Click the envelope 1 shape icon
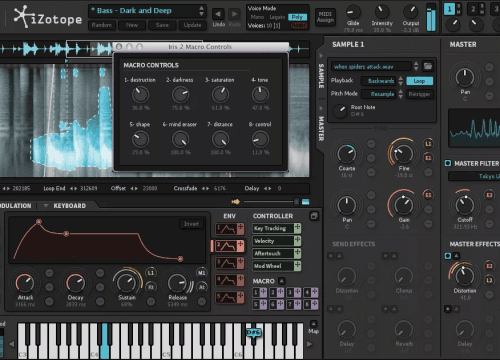Viewport: 500px width, 360px height. pyautogui.click(x=226, y=229)
